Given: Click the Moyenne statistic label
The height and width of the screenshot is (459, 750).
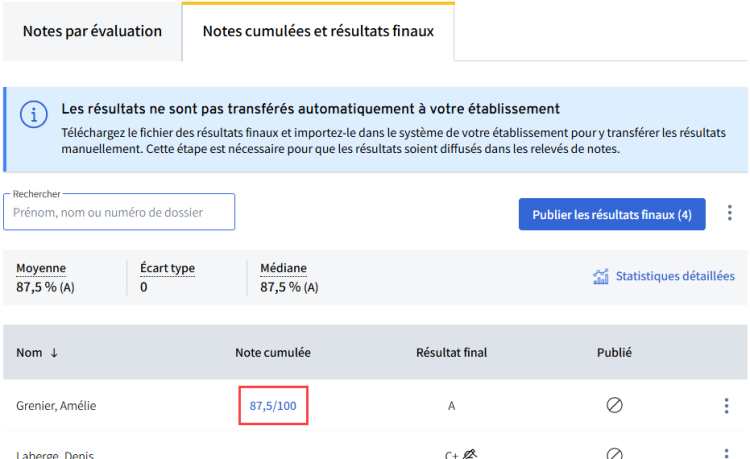Looking at the screenshot, I should (41, 268).
